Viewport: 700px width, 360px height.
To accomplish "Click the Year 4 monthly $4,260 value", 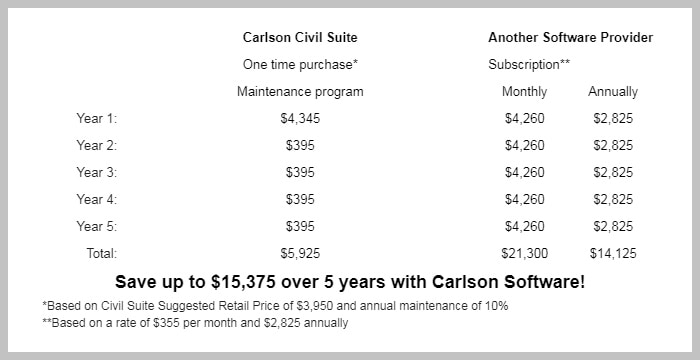I will tap(525, 199).
